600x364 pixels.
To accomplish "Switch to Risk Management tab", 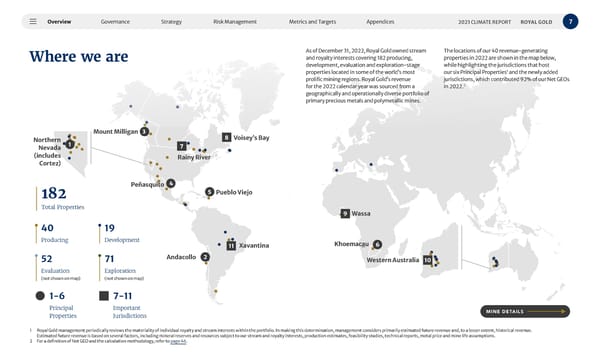I will tap(235, 22).
